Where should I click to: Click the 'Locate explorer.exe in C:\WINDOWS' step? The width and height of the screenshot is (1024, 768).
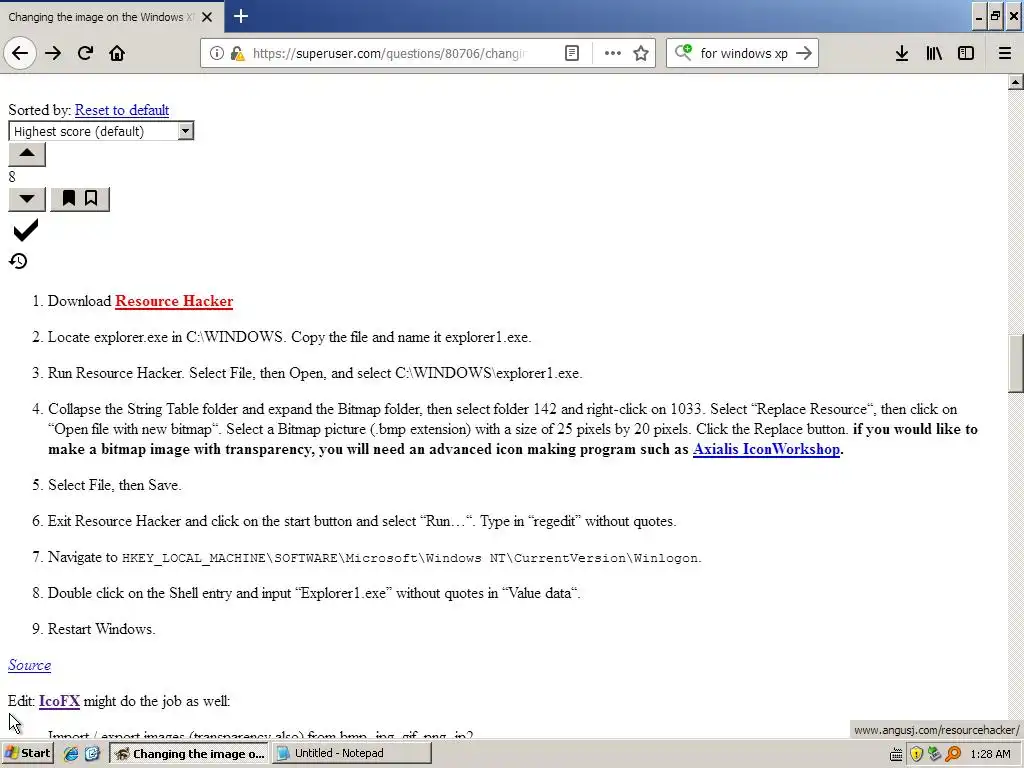pyautogui.click(x=289, y=337)
